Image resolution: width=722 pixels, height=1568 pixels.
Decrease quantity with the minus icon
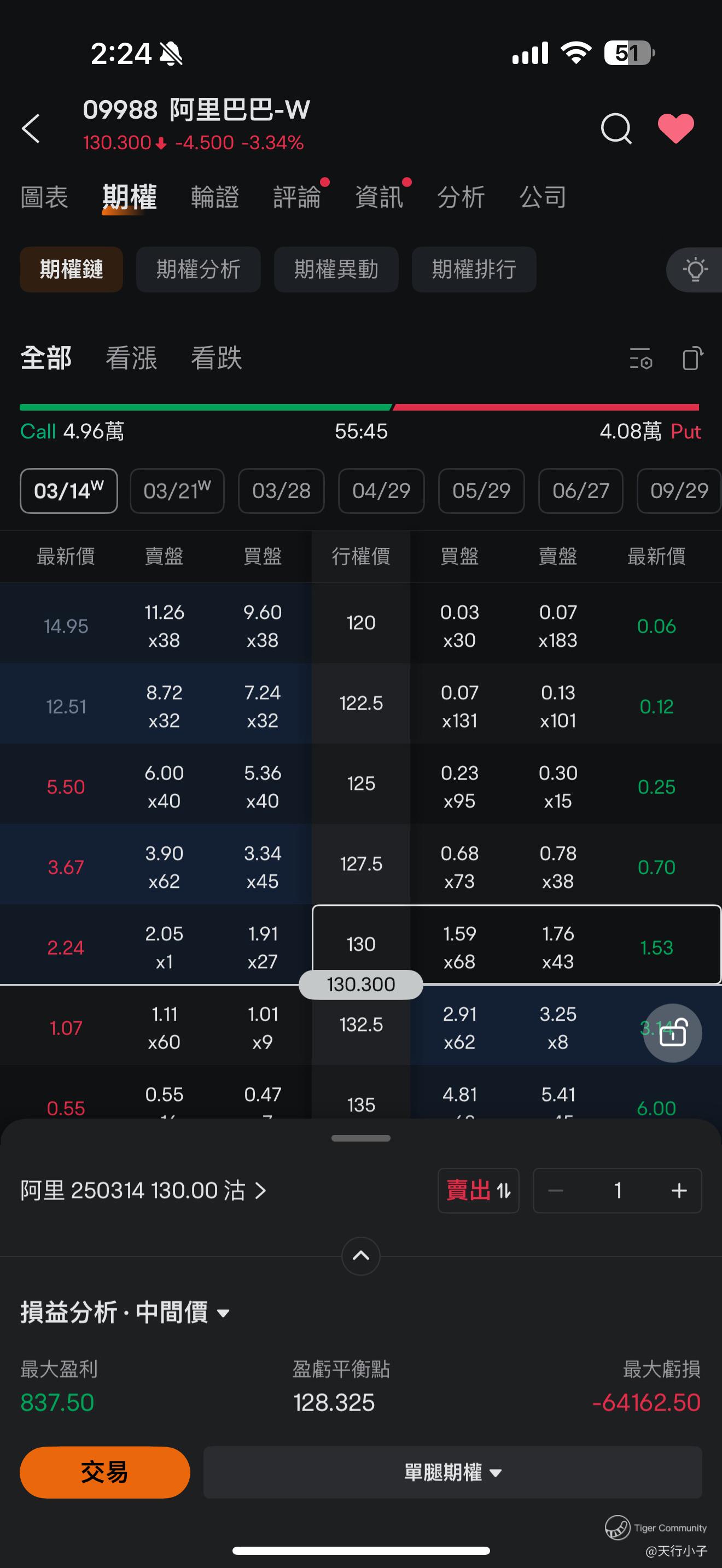click(x=555, y=1190)
